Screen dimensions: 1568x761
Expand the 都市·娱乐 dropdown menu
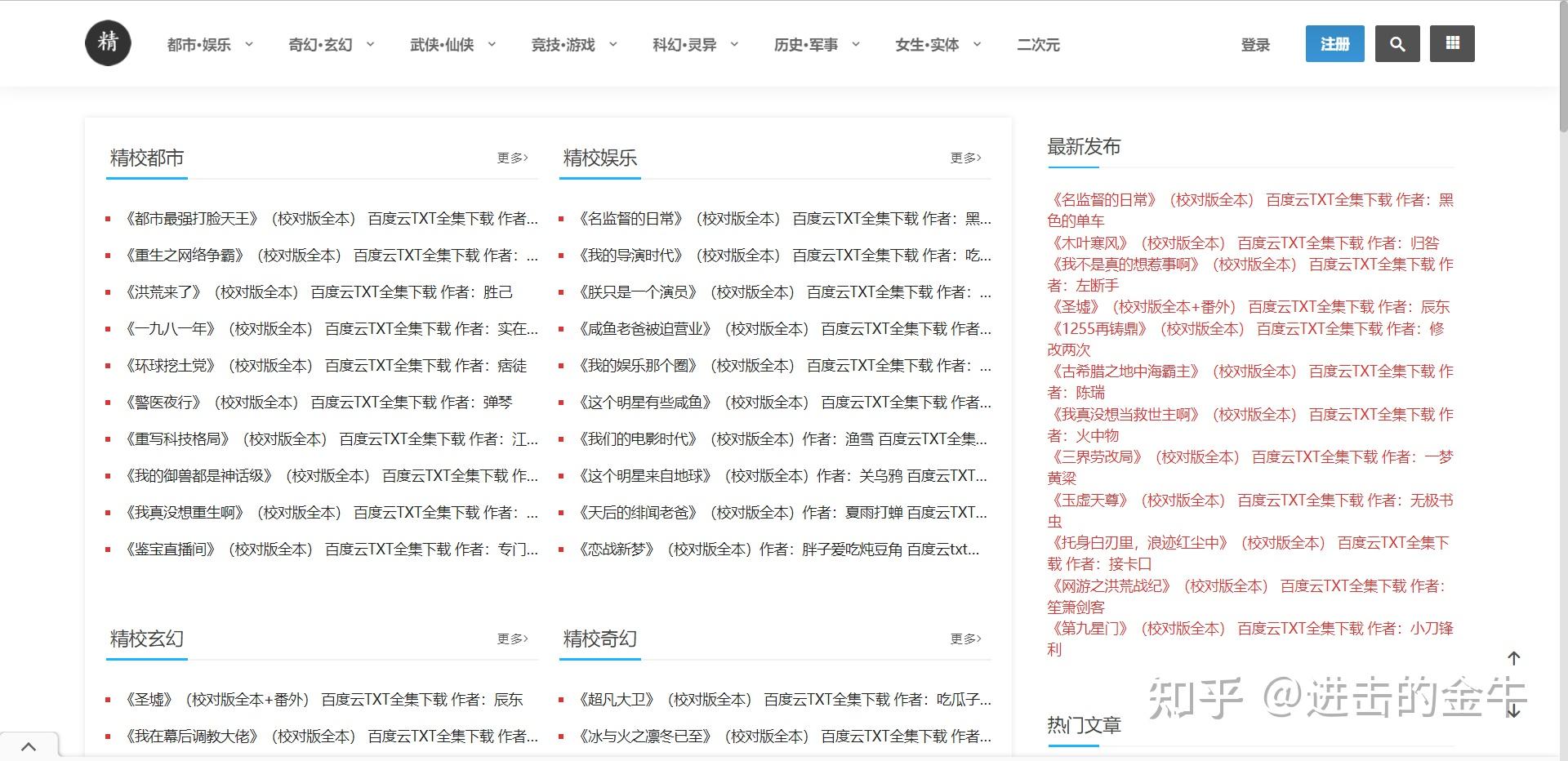pos(210,45)
